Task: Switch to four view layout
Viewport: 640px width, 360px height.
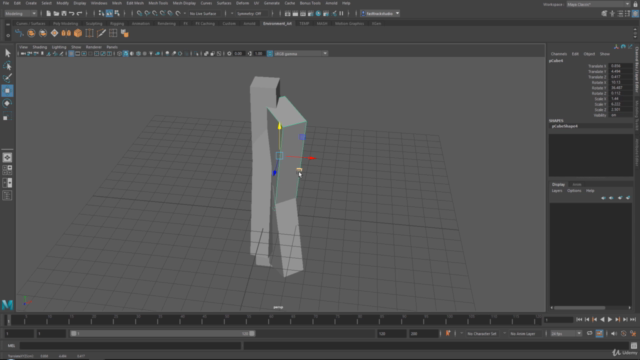Action: click(7, 170)
